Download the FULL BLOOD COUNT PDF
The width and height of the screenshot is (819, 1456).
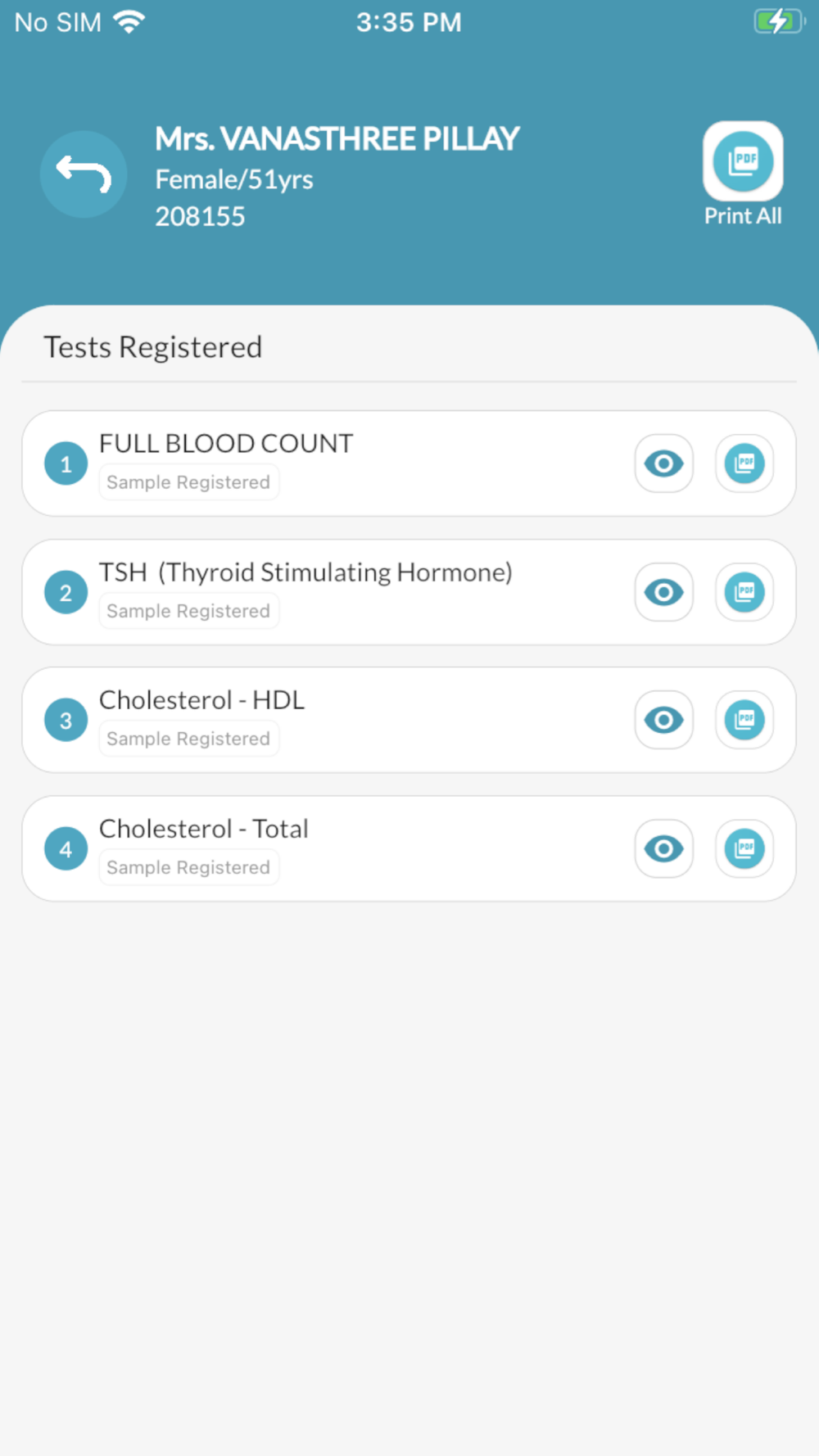coord(744,463)
